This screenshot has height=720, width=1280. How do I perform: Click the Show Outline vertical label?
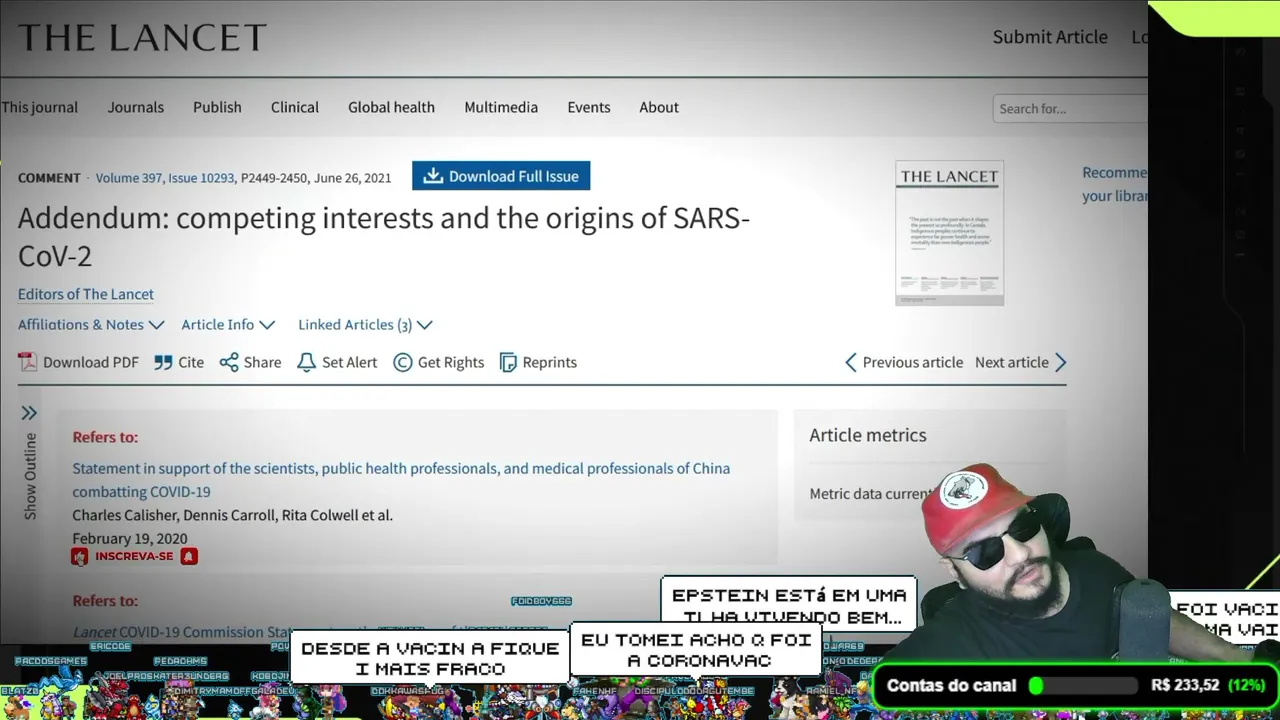point(30,476)
